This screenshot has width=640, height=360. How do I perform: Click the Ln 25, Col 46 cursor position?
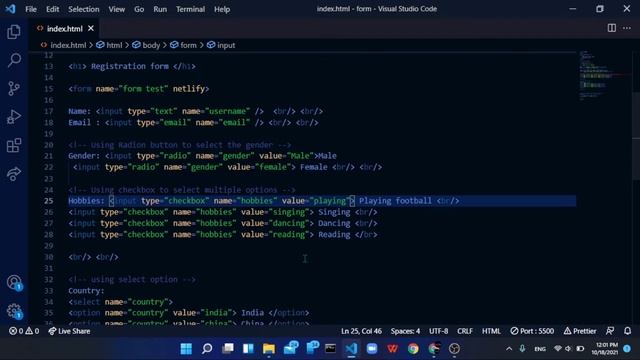click(x=361, y=331)
